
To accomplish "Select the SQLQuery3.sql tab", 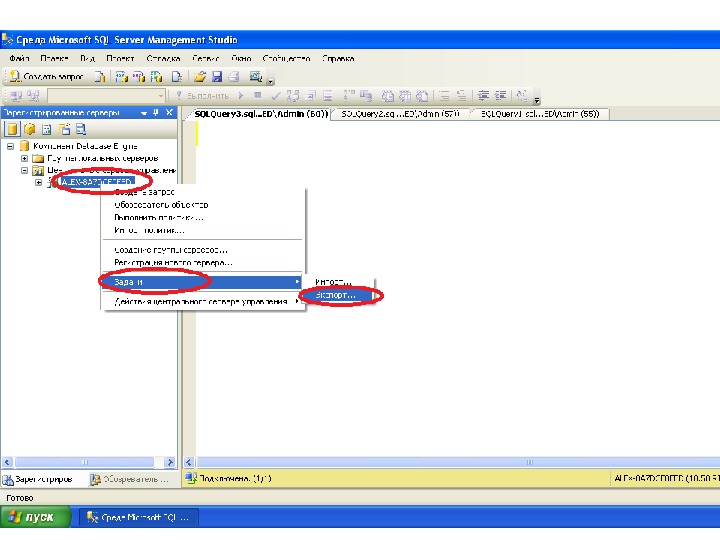I will 261,114.
